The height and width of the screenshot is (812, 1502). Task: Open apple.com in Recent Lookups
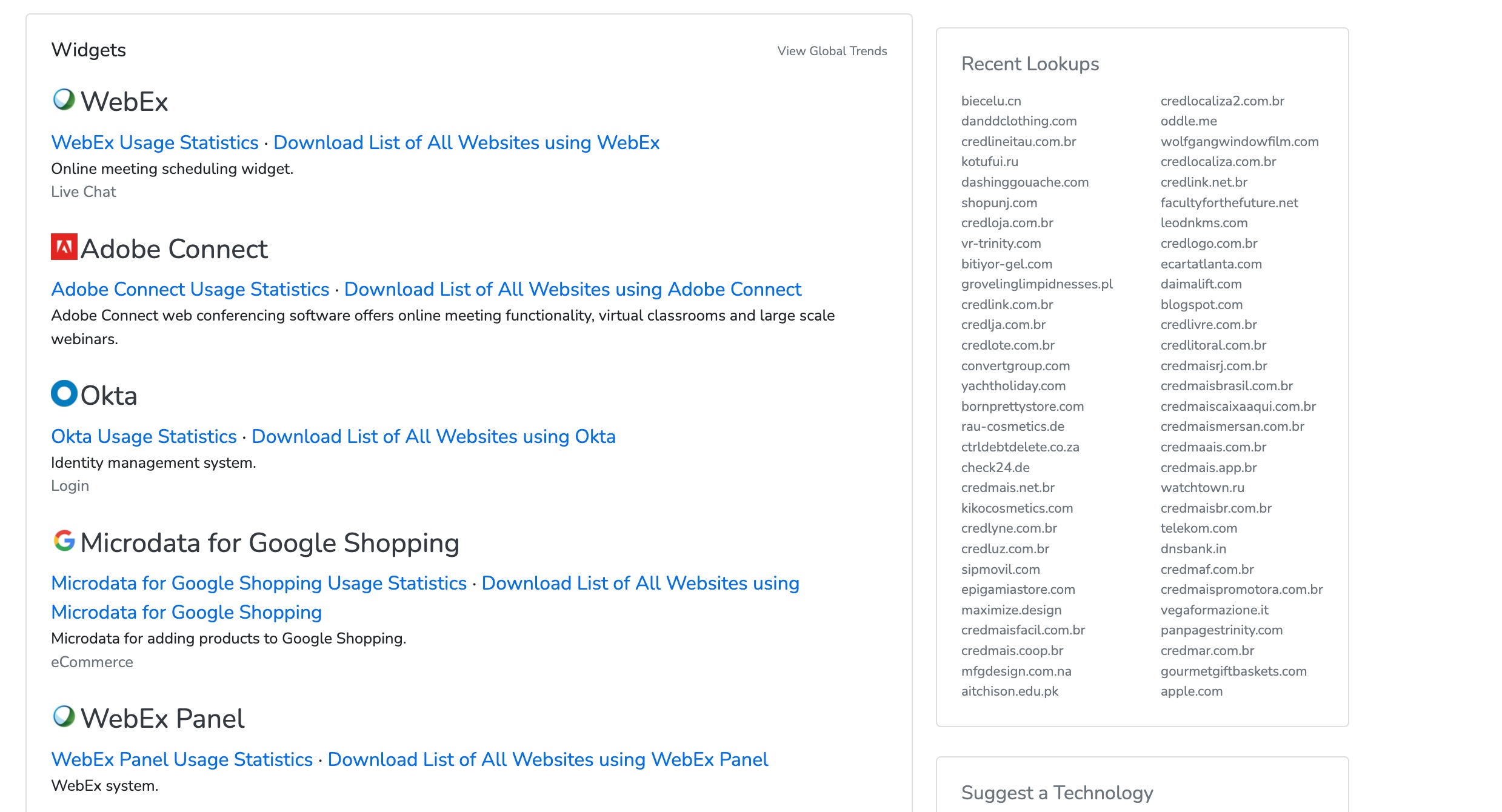(x=1191, y=691)
